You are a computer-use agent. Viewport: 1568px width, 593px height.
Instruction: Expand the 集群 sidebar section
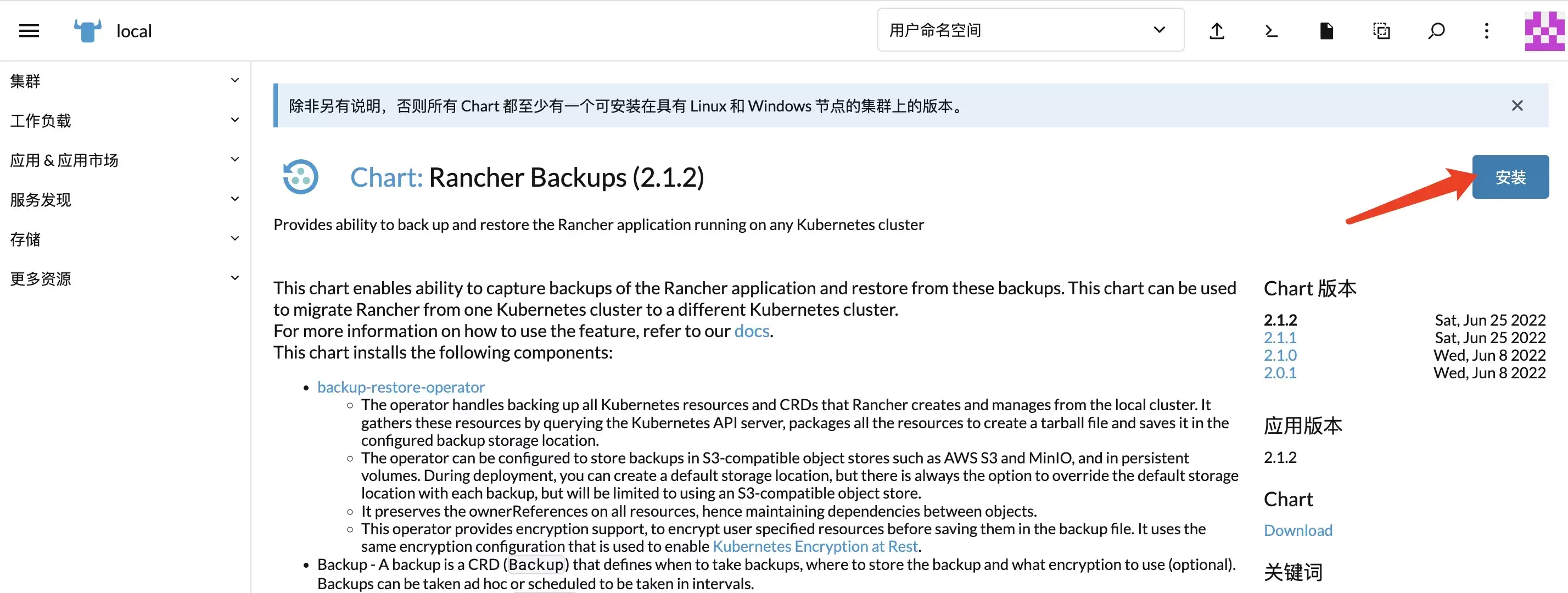point(124,81)
